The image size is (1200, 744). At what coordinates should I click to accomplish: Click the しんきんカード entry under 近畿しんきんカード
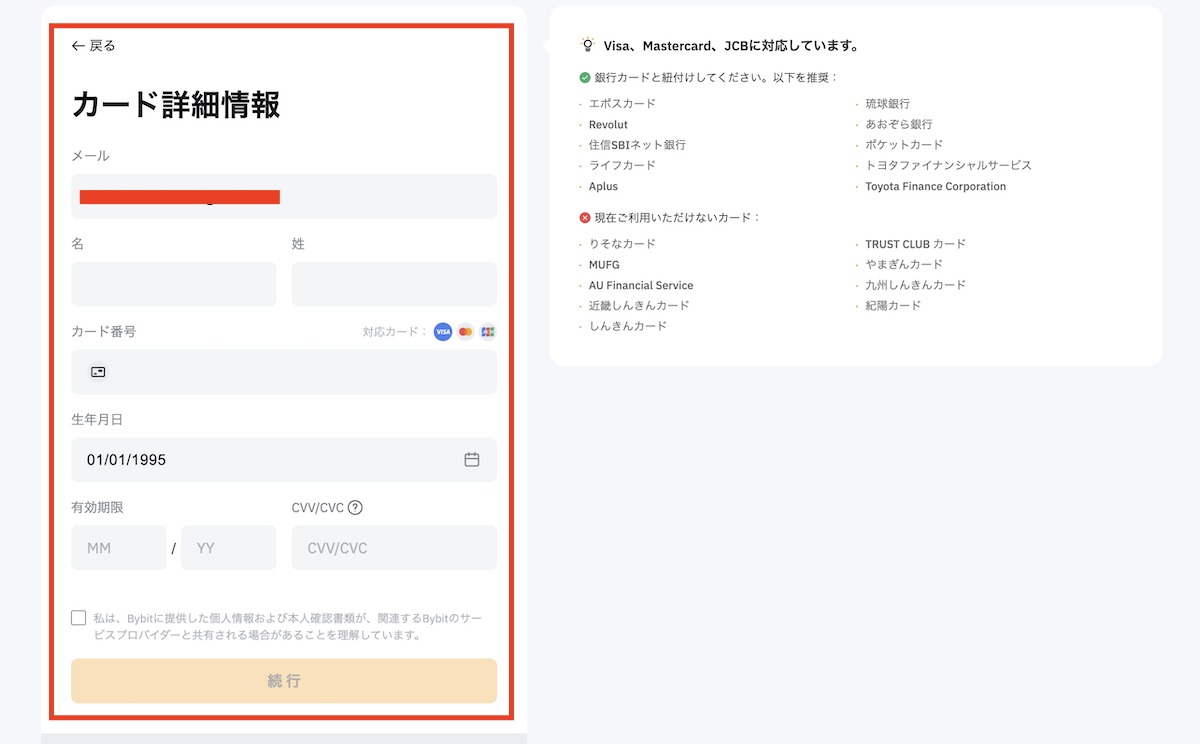628,326
